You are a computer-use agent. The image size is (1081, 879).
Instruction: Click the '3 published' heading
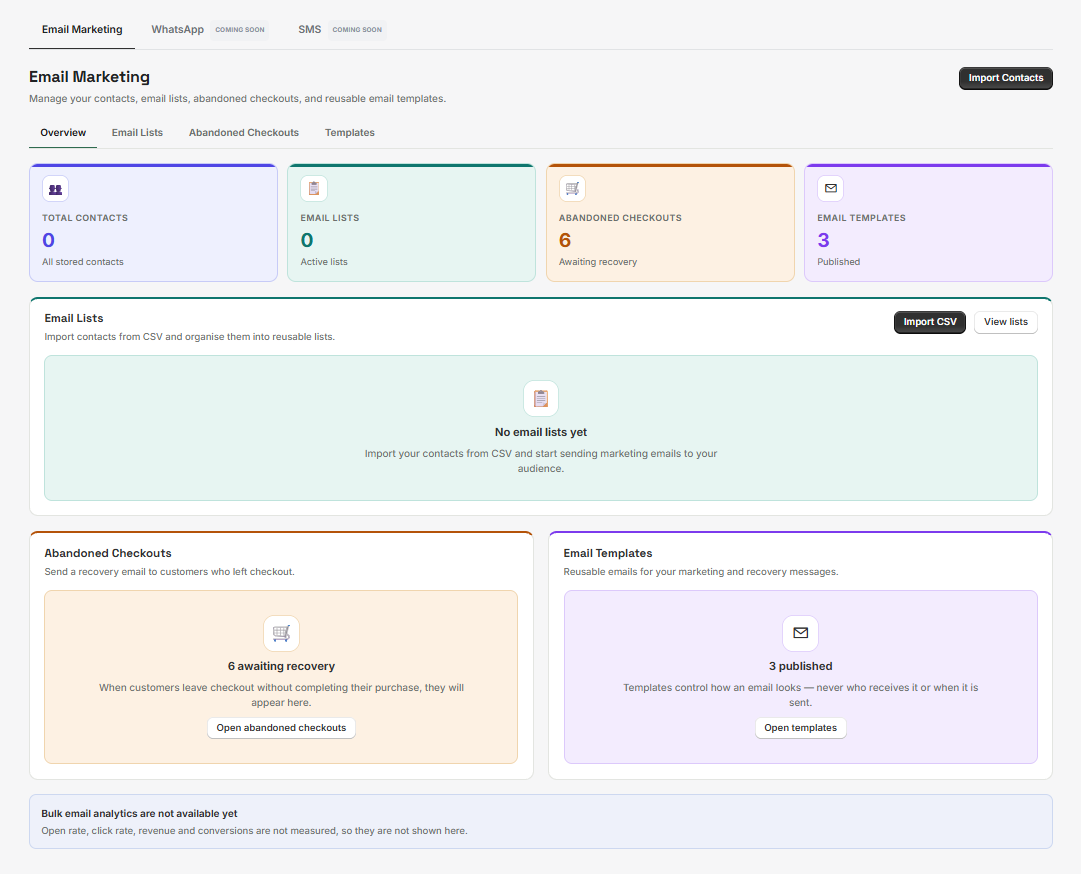(x=800, y=669)
